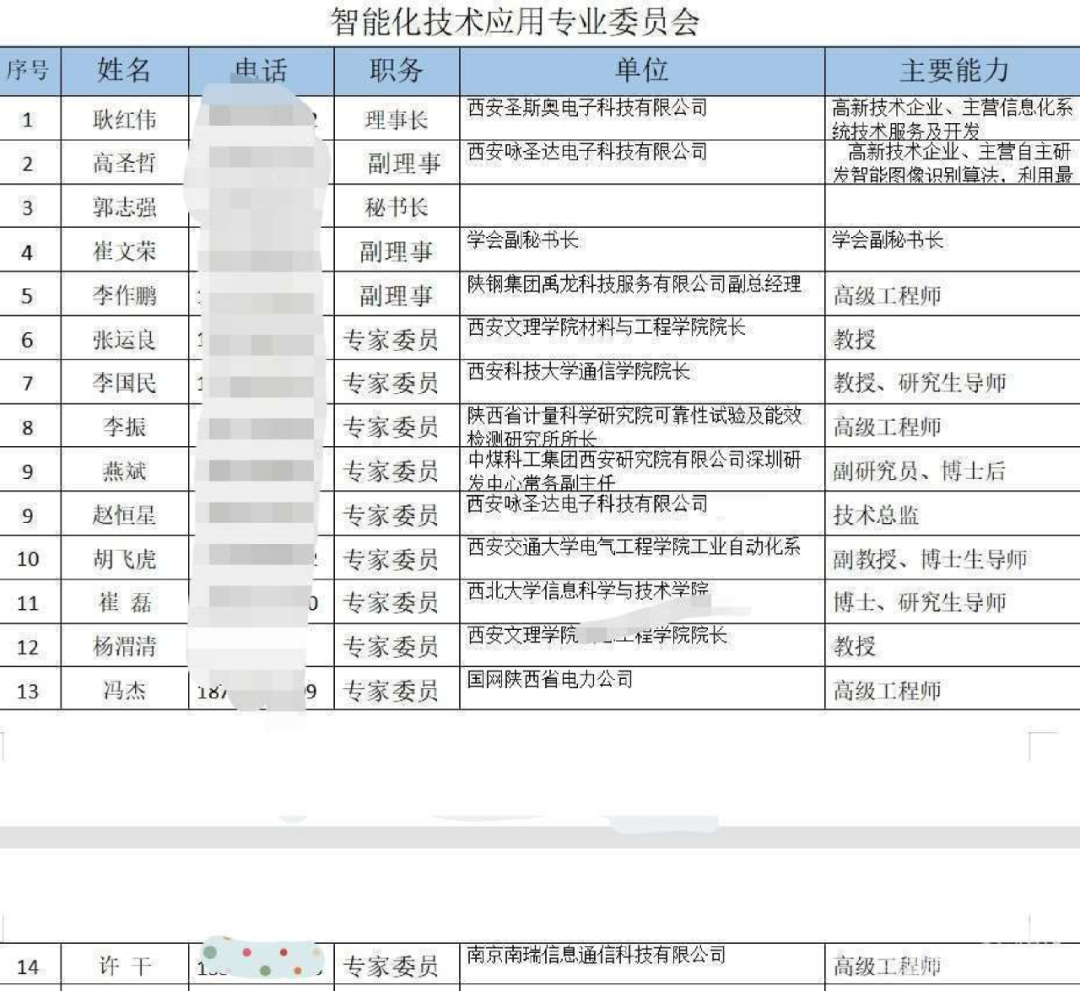Click sequence number 13
The width and height of the screenshot is (1080, 991).
click(x=28, y=691)
